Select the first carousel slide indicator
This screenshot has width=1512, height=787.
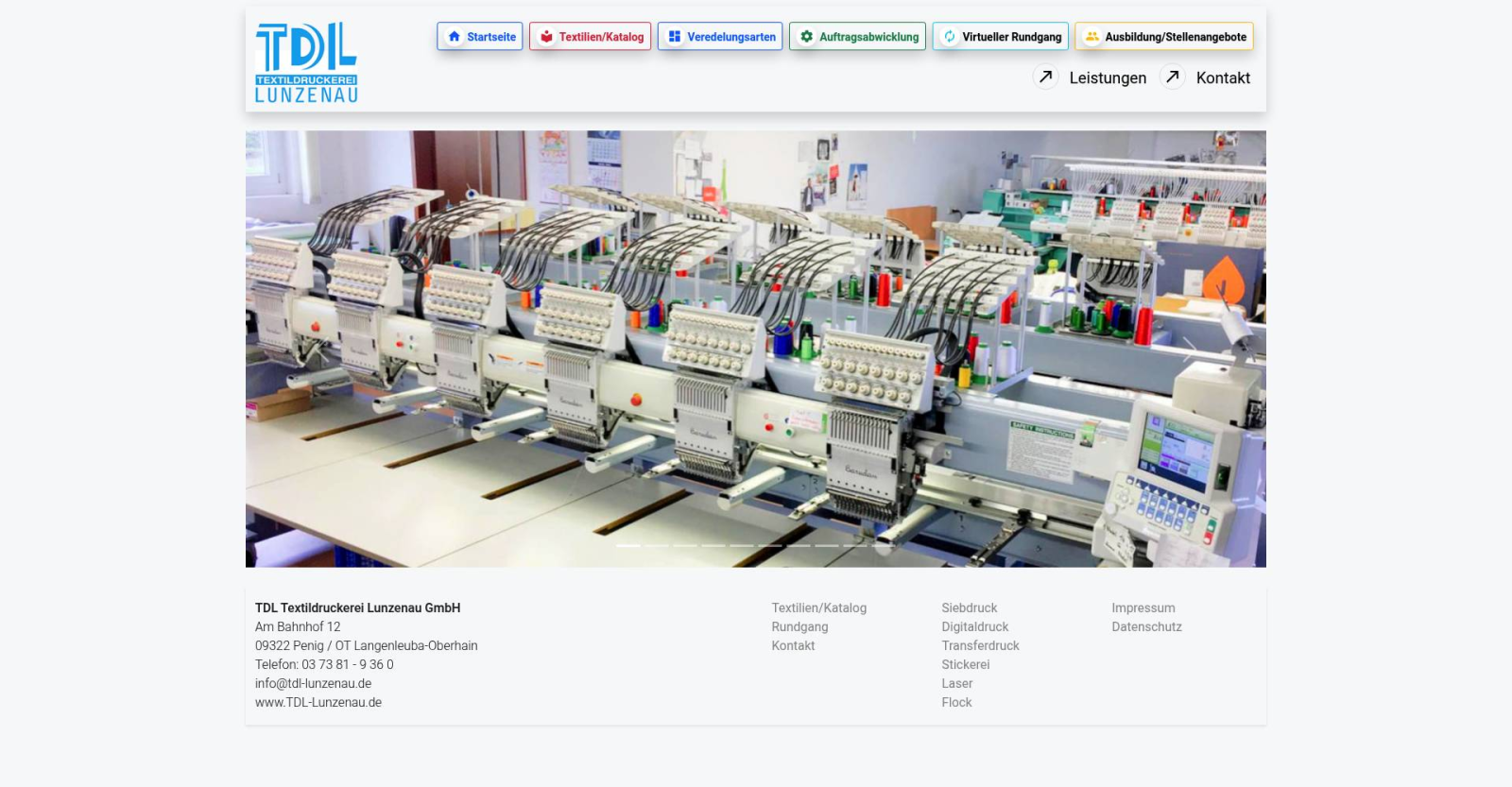[628, 546]
